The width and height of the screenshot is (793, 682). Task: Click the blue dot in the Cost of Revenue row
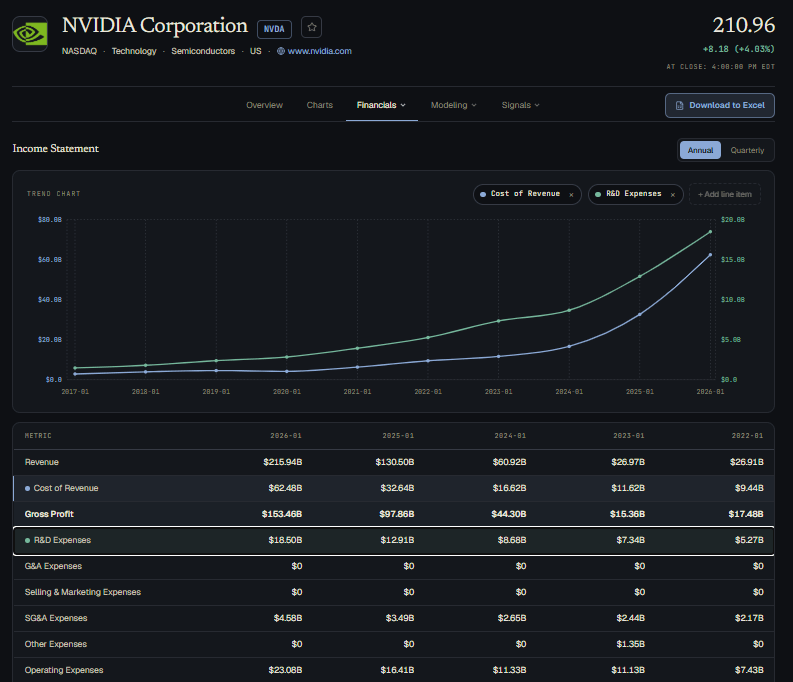[27, 488]
